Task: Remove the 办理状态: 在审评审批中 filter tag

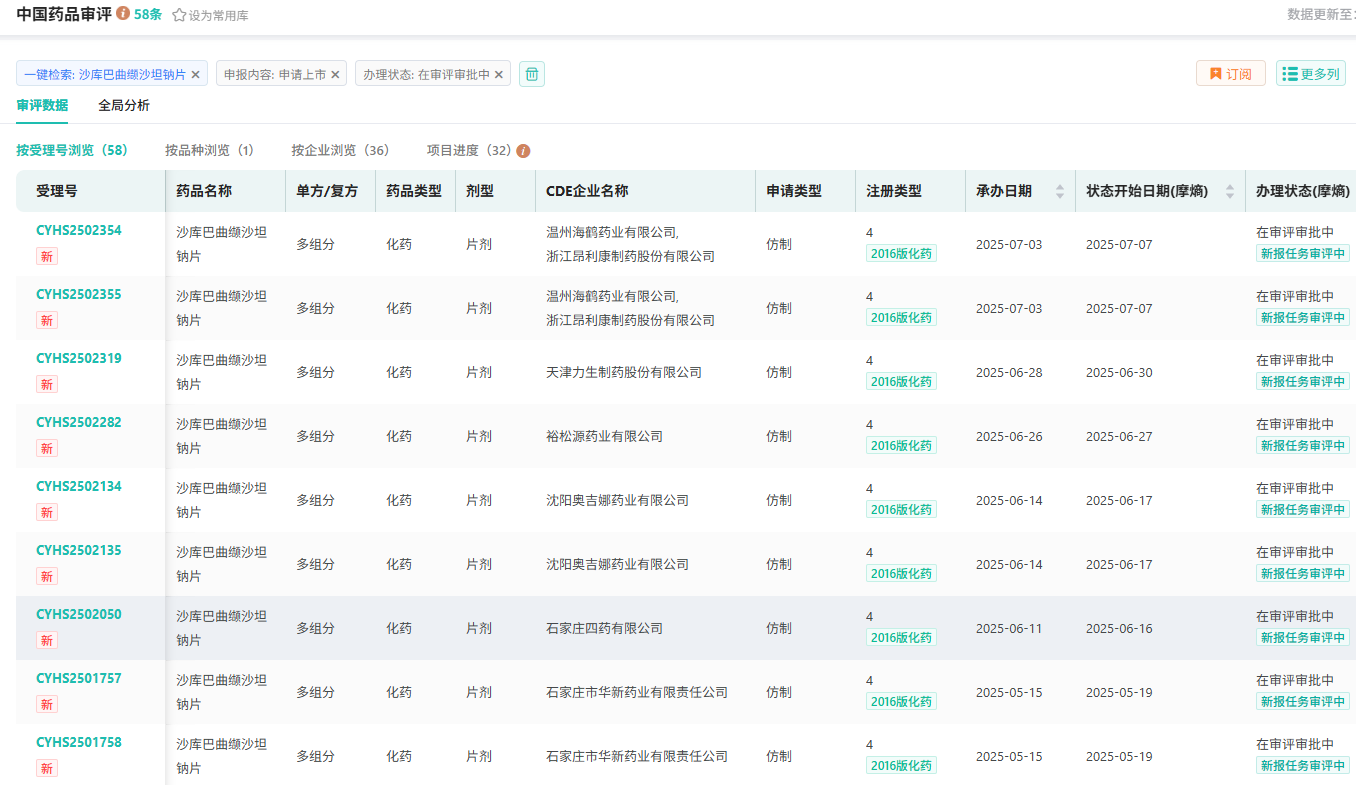Action: 499,74
